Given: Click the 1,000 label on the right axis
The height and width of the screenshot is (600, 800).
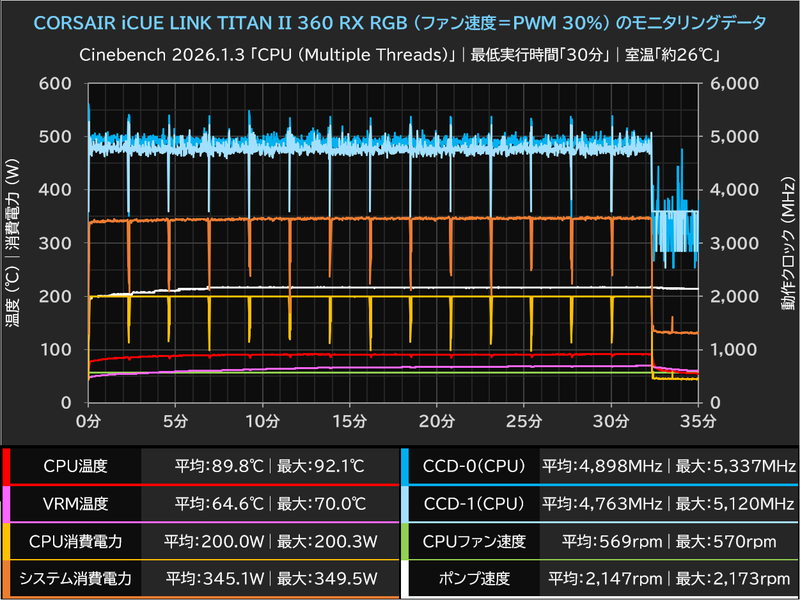Looking at the screenshot, I should coord(735,349).
